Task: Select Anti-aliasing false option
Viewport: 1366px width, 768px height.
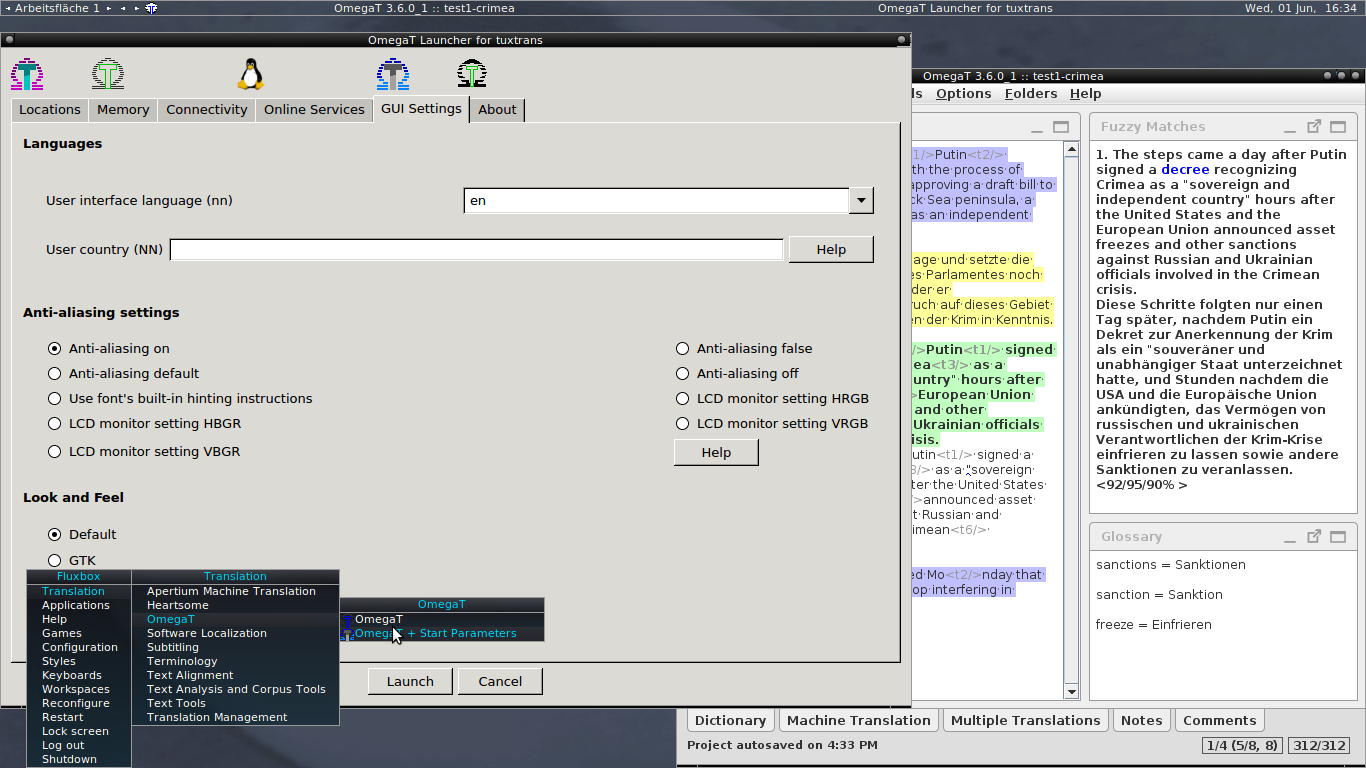Action: [x=683, y=349]
